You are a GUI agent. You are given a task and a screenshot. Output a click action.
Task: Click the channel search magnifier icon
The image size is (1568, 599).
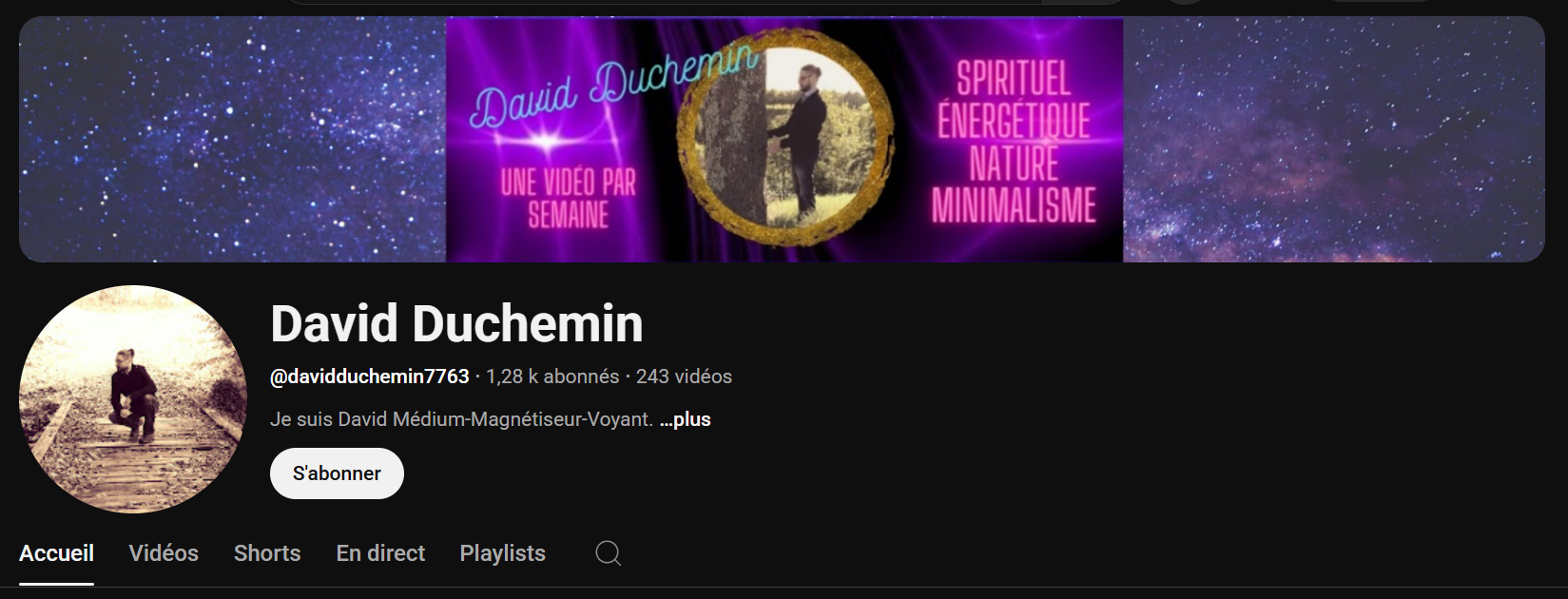coord(609,552)
